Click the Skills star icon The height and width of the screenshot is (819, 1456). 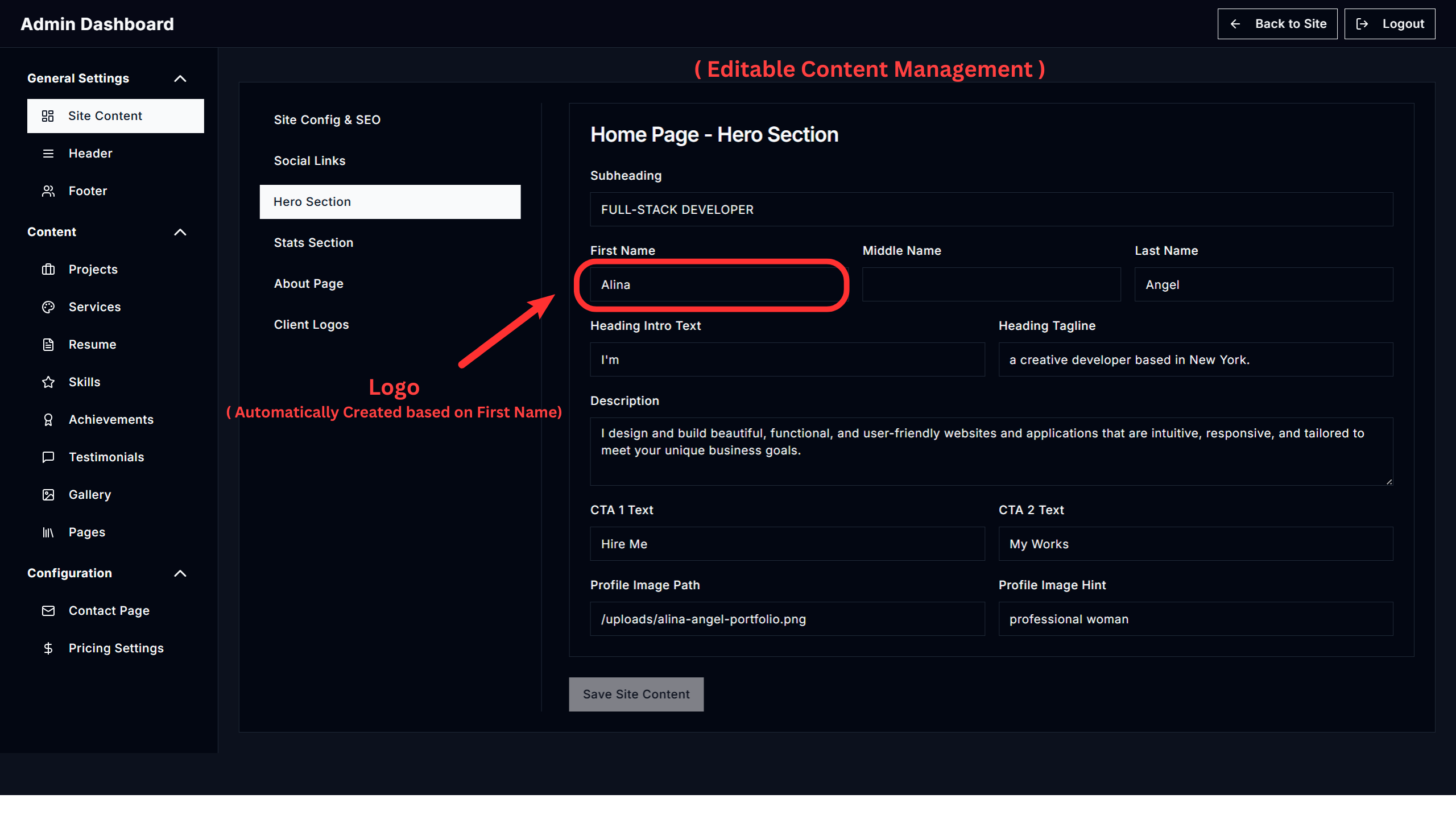coord(48,382)
